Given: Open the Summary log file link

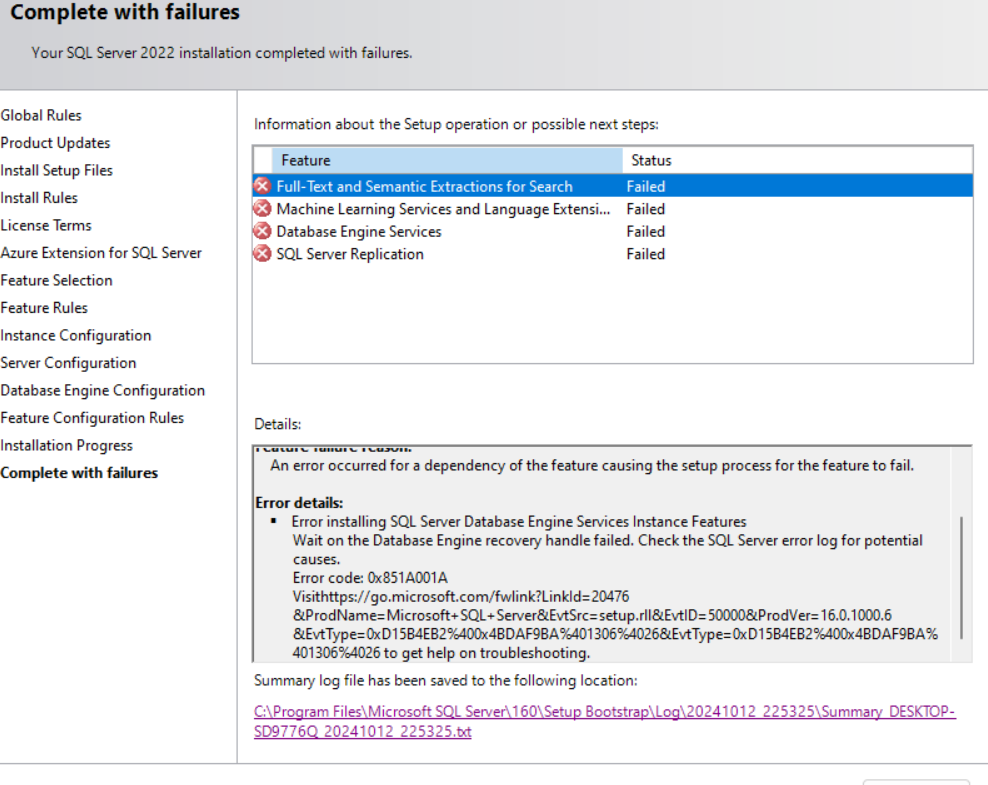Looking at the screenshot, I should coord(604,721).
